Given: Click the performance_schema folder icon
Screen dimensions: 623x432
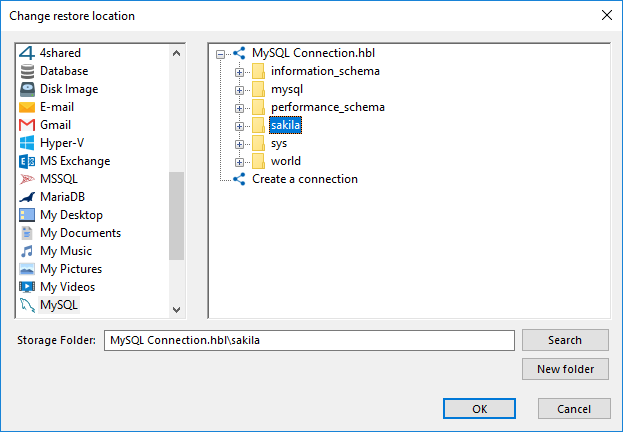Looking at the screenshot, I should (259, 107).
